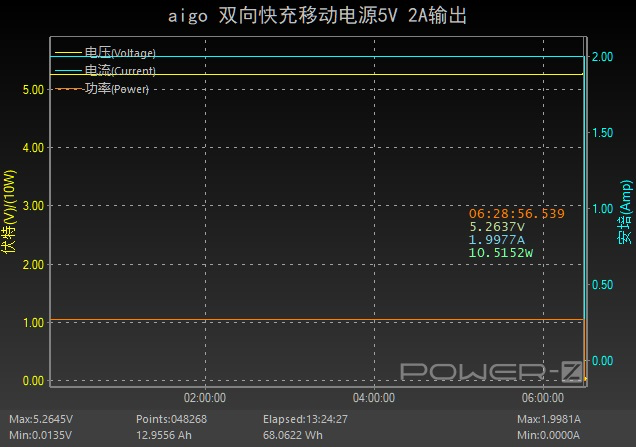Click the orange power legend line swatch
The width and height of the screenshot is (636, 448).
68,89
